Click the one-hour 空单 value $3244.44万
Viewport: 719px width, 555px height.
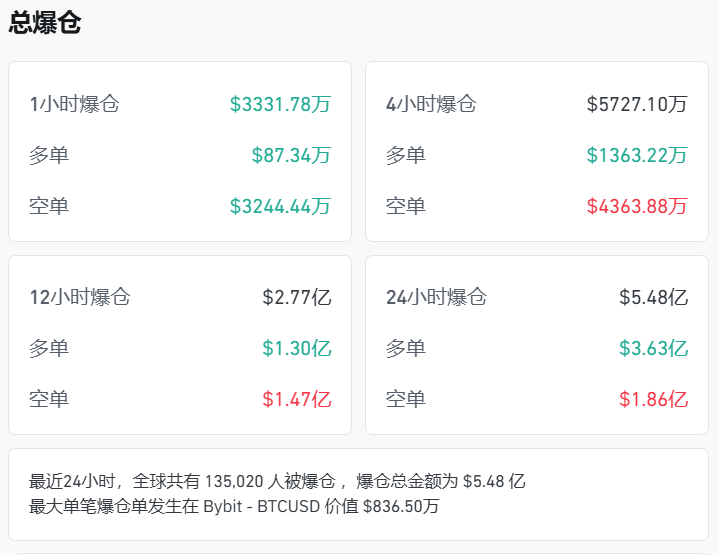(280, 206)
